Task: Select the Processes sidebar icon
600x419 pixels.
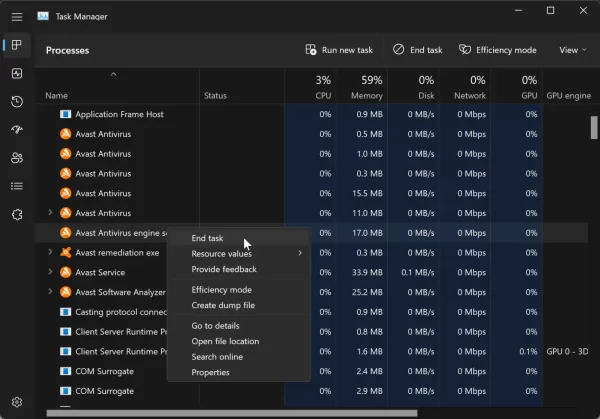Action: point(16,45)
